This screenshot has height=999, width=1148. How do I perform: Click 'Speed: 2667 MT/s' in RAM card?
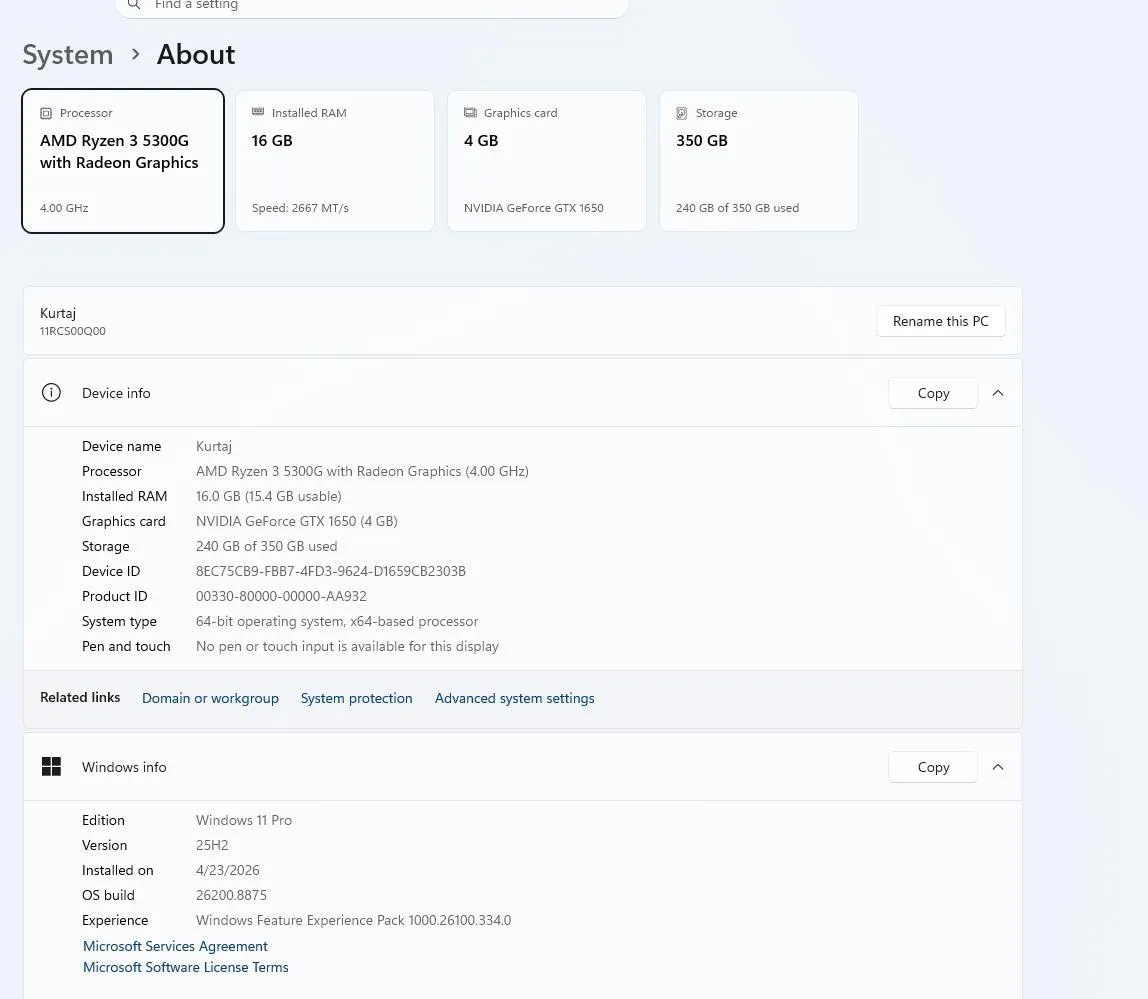coord(300,208)
